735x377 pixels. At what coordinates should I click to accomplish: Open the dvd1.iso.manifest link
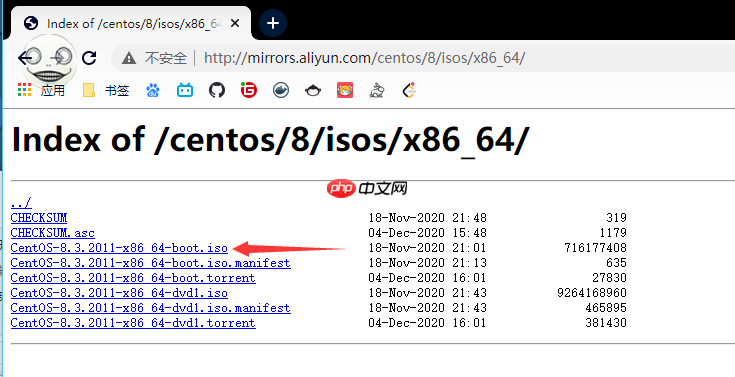150,308
